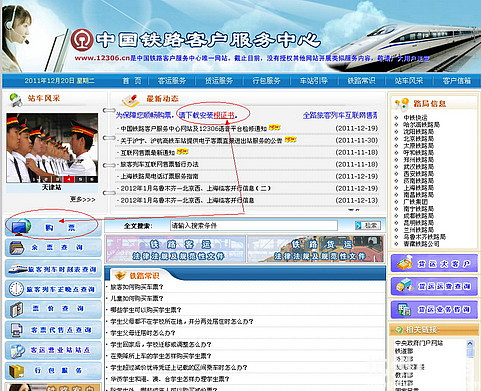Open 客运营业站站点 station outlets icon
The height and width of the screenshot is (391, 481).
[17, 350]
